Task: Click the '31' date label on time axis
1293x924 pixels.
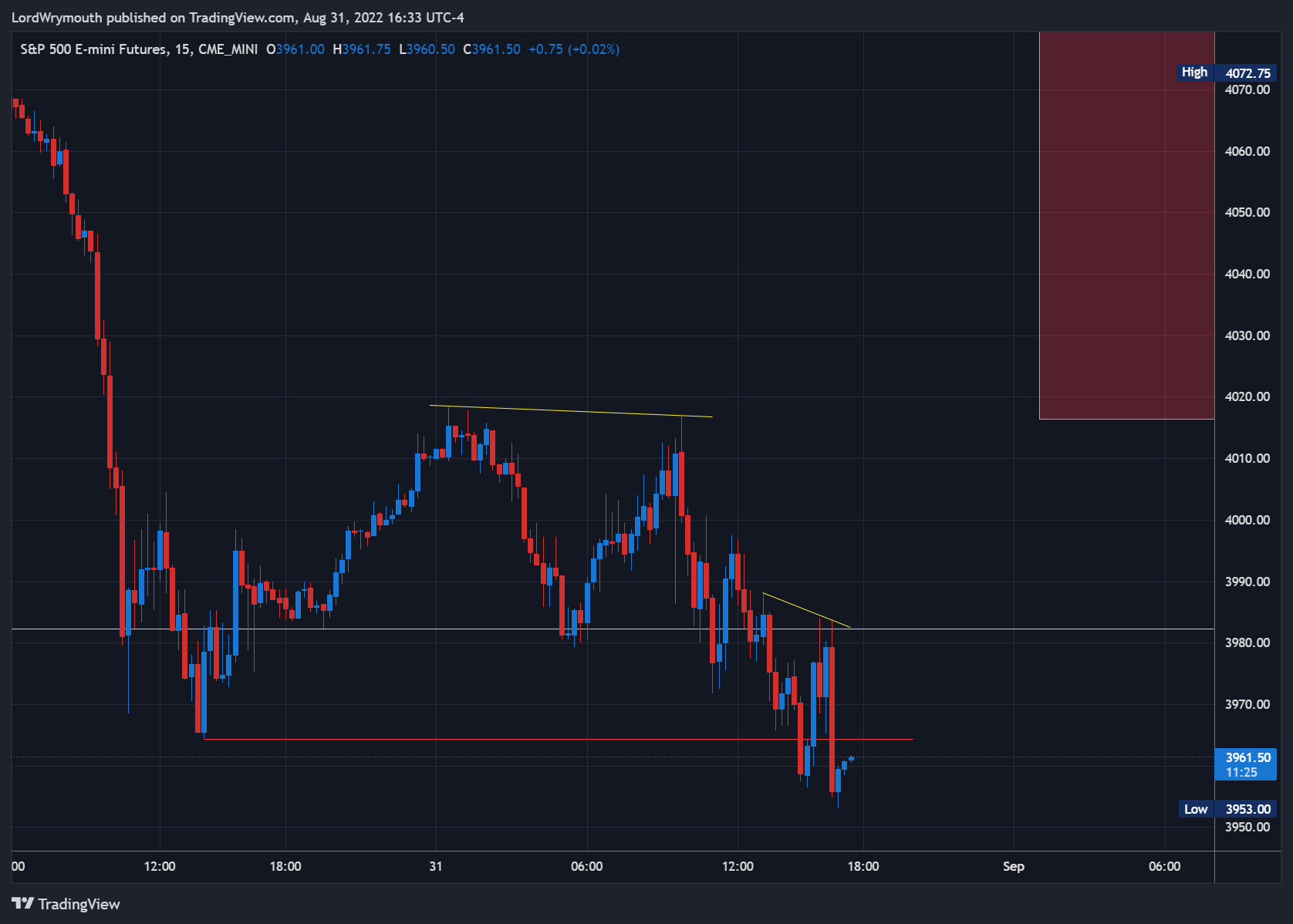Action: tap(436, 866)
